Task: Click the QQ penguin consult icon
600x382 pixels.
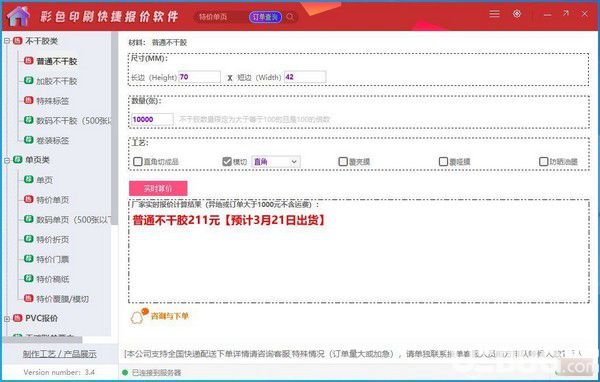Action: pos(139,316)
